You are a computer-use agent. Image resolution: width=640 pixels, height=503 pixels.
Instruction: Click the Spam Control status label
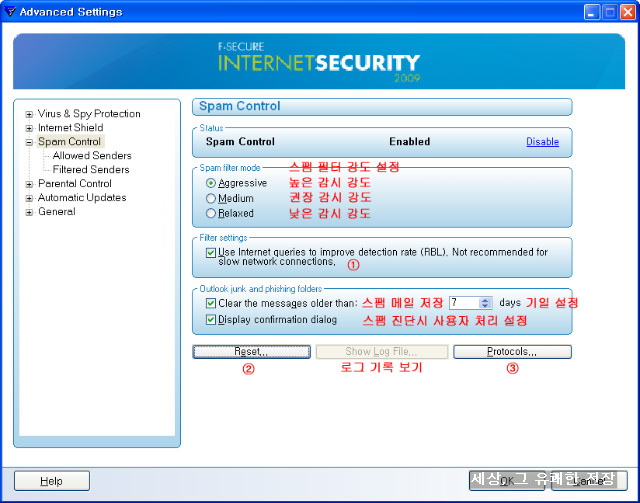pyautogui.click(x=240, y=142)
